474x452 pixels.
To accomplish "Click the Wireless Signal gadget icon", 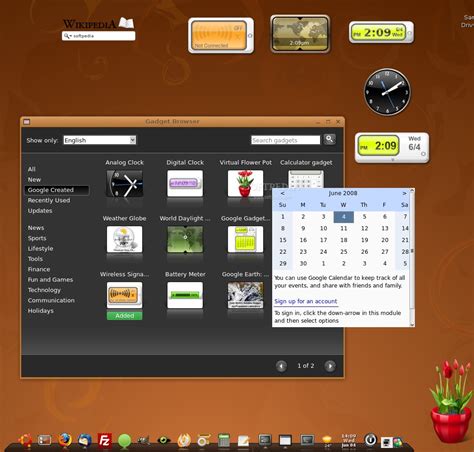I will coord(124,295).
